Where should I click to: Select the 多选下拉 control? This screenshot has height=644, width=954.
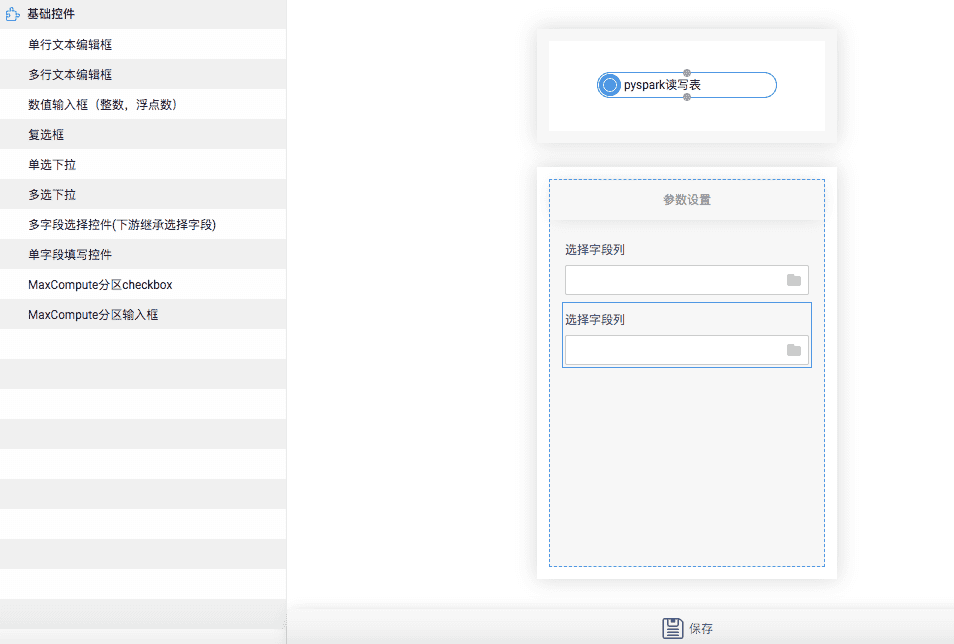pos(143,194)
